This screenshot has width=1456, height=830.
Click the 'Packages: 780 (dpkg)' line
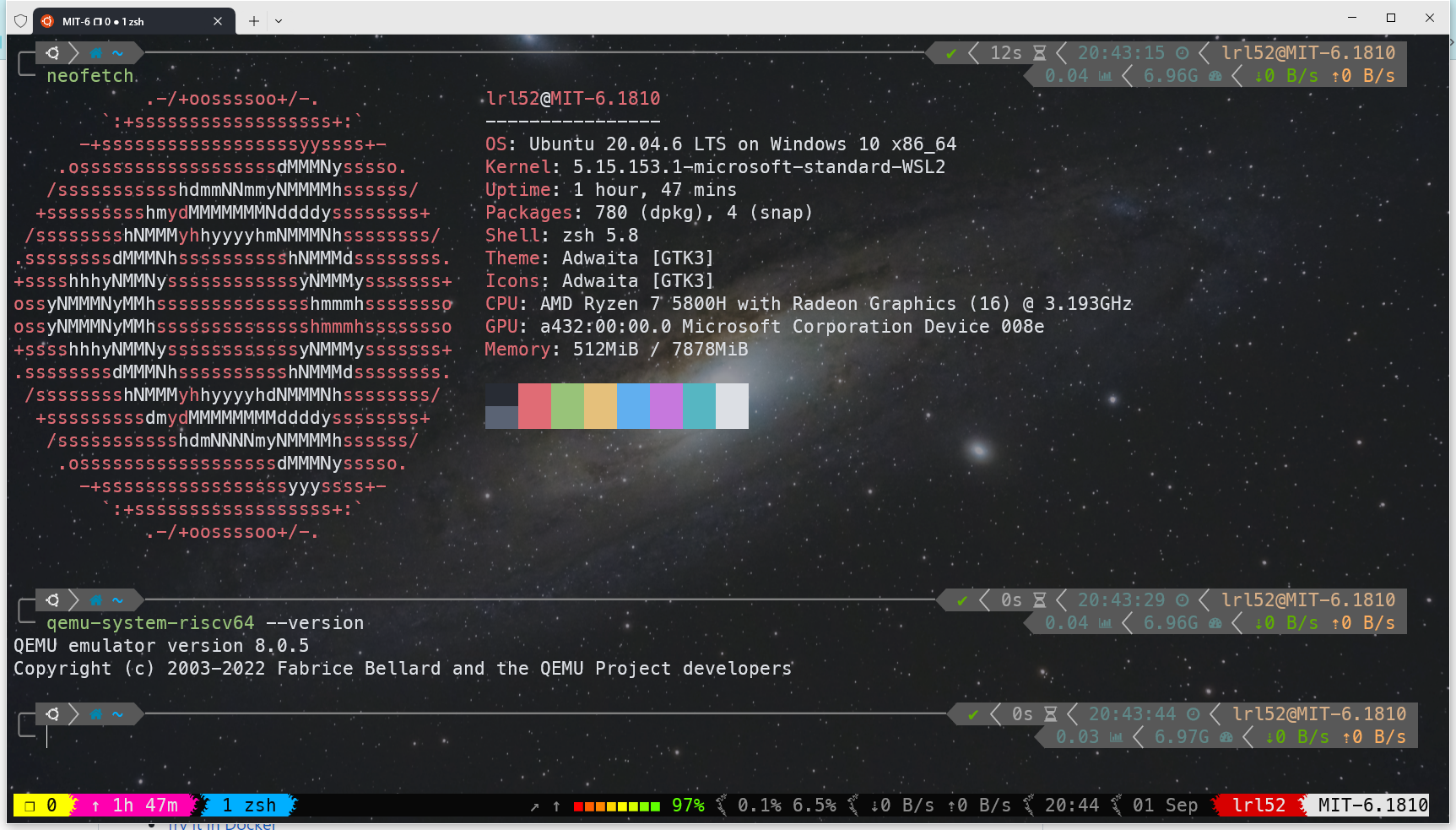click(649, 213)
